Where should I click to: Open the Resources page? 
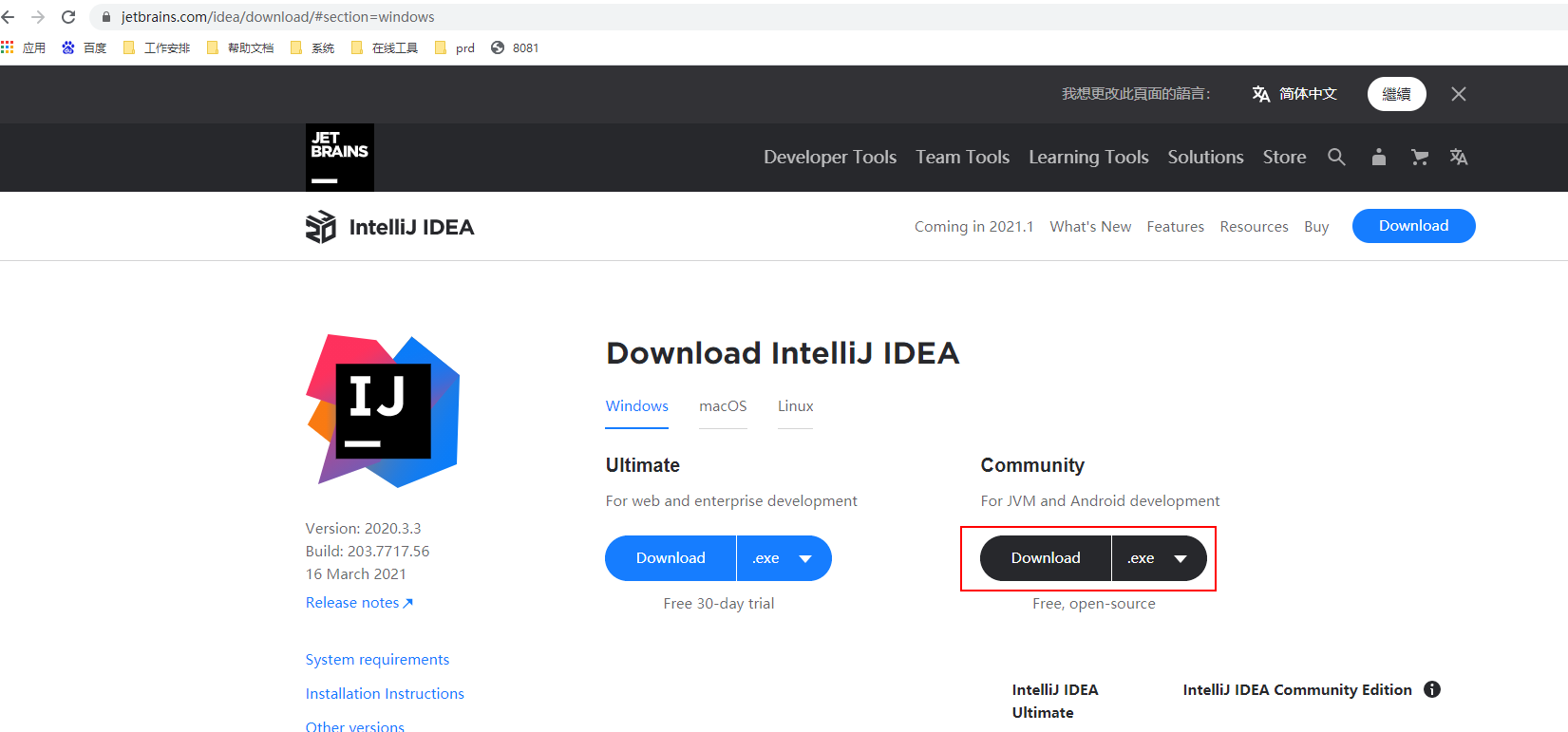[x=1254, y=227]
